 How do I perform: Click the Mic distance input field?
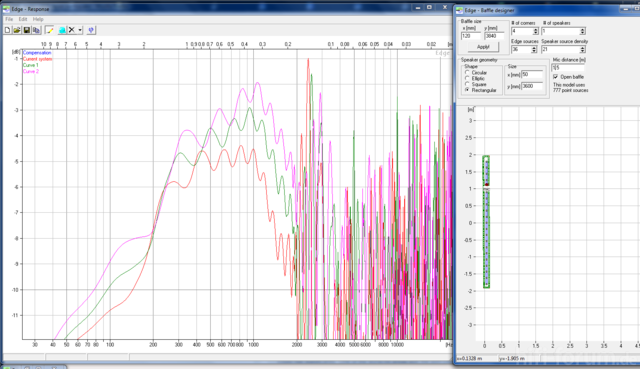(x=568, y=68)
